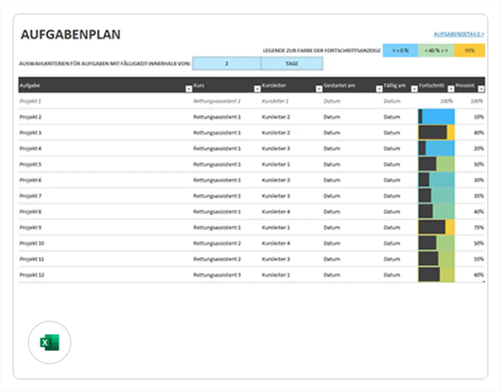Select the blue legend swatch
Screen dimensions: 500x392
[400, 50]
